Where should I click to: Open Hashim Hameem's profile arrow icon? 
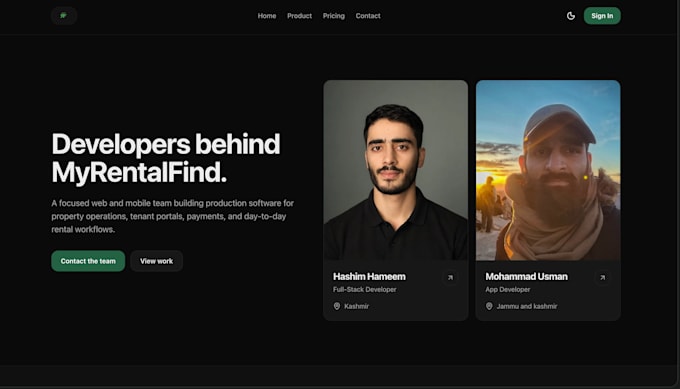coord(450,278)
